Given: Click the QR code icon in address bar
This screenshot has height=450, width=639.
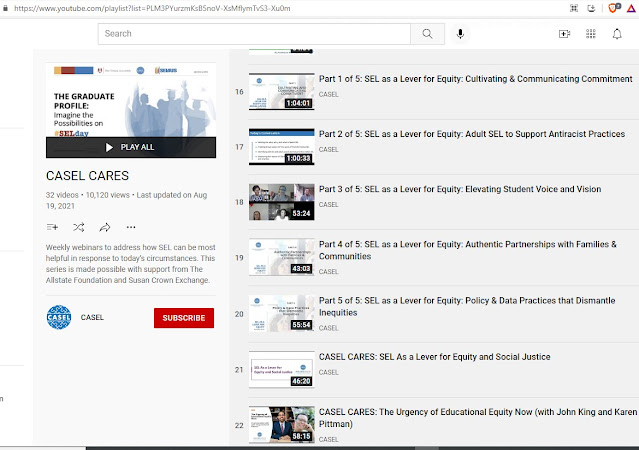Looking at the screenshot, I should click(574, 8).
